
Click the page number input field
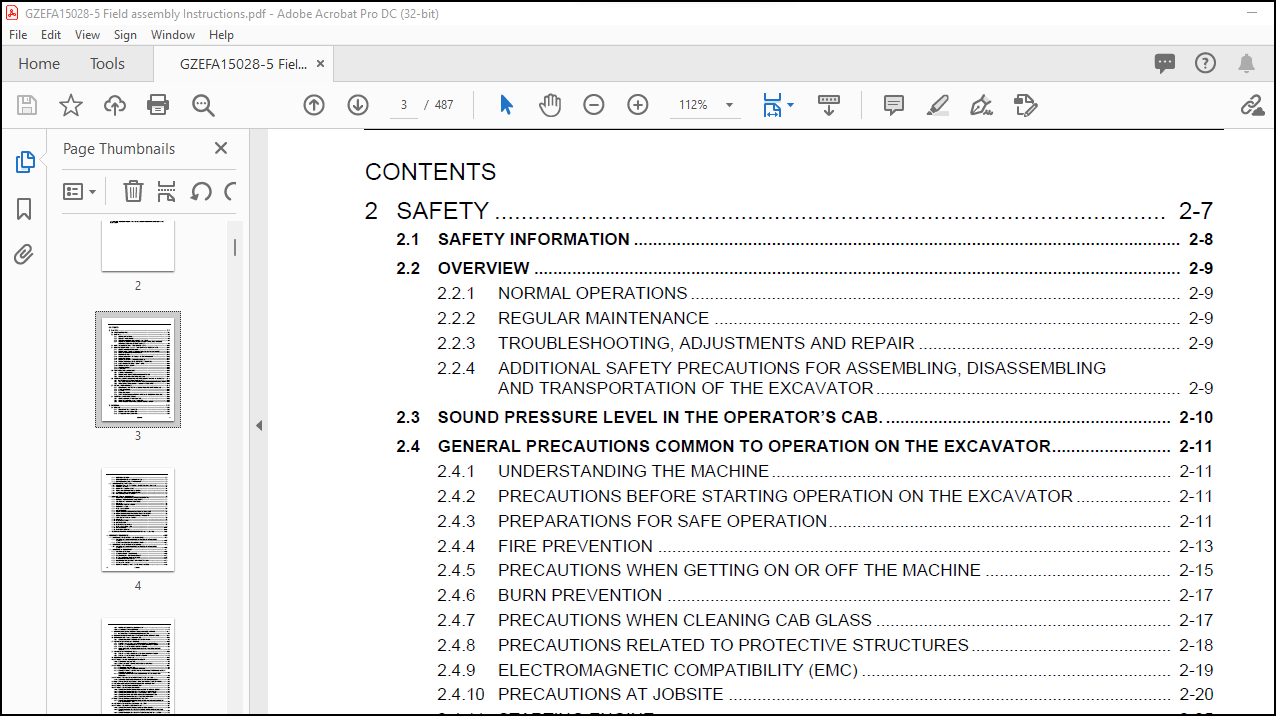404,105
